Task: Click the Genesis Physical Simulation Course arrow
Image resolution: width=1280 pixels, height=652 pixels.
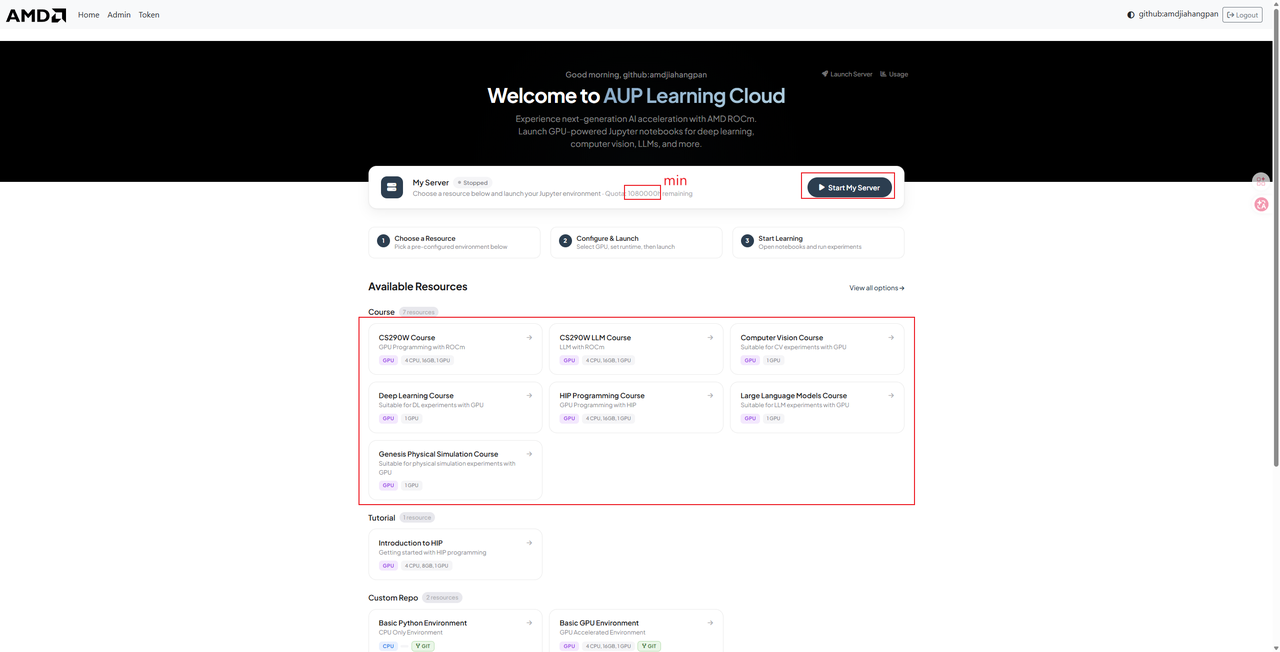Action: (529, 453)
